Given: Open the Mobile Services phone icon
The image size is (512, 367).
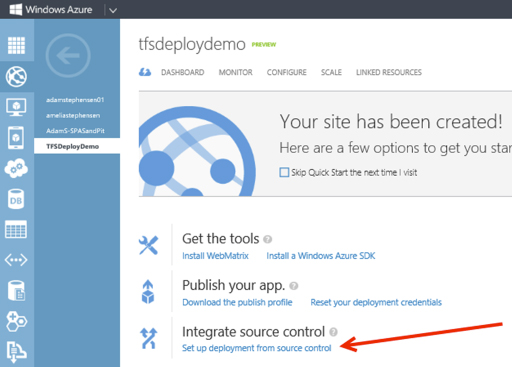Looking at the screenshot, I should [16, 138].
